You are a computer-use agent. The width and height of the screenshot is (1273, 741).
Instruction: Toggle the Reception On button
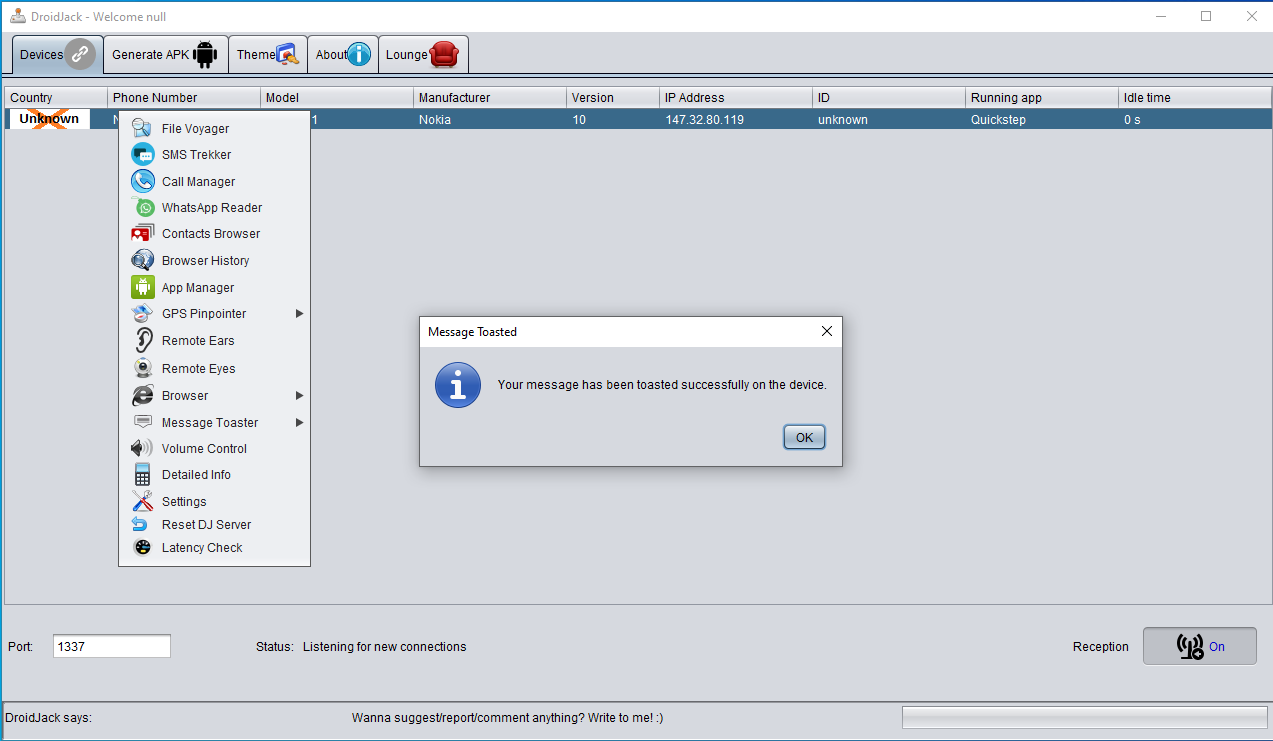(x=1200, y=646)
